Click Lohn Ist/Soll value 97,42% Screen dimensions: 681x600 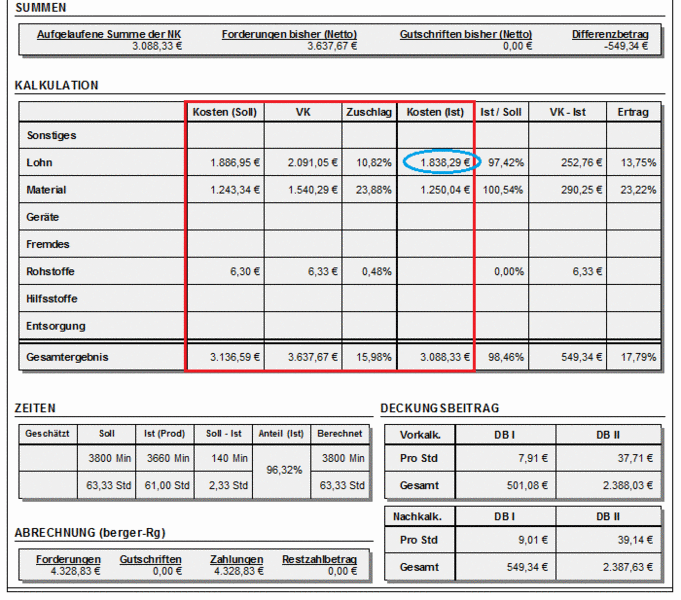pos(506,162)
